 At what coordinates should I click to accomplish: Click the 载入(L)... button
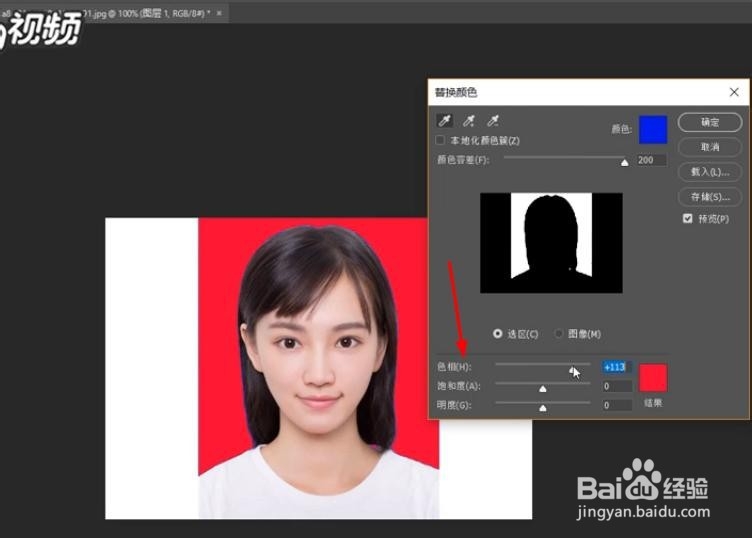(x=710, y=172)
